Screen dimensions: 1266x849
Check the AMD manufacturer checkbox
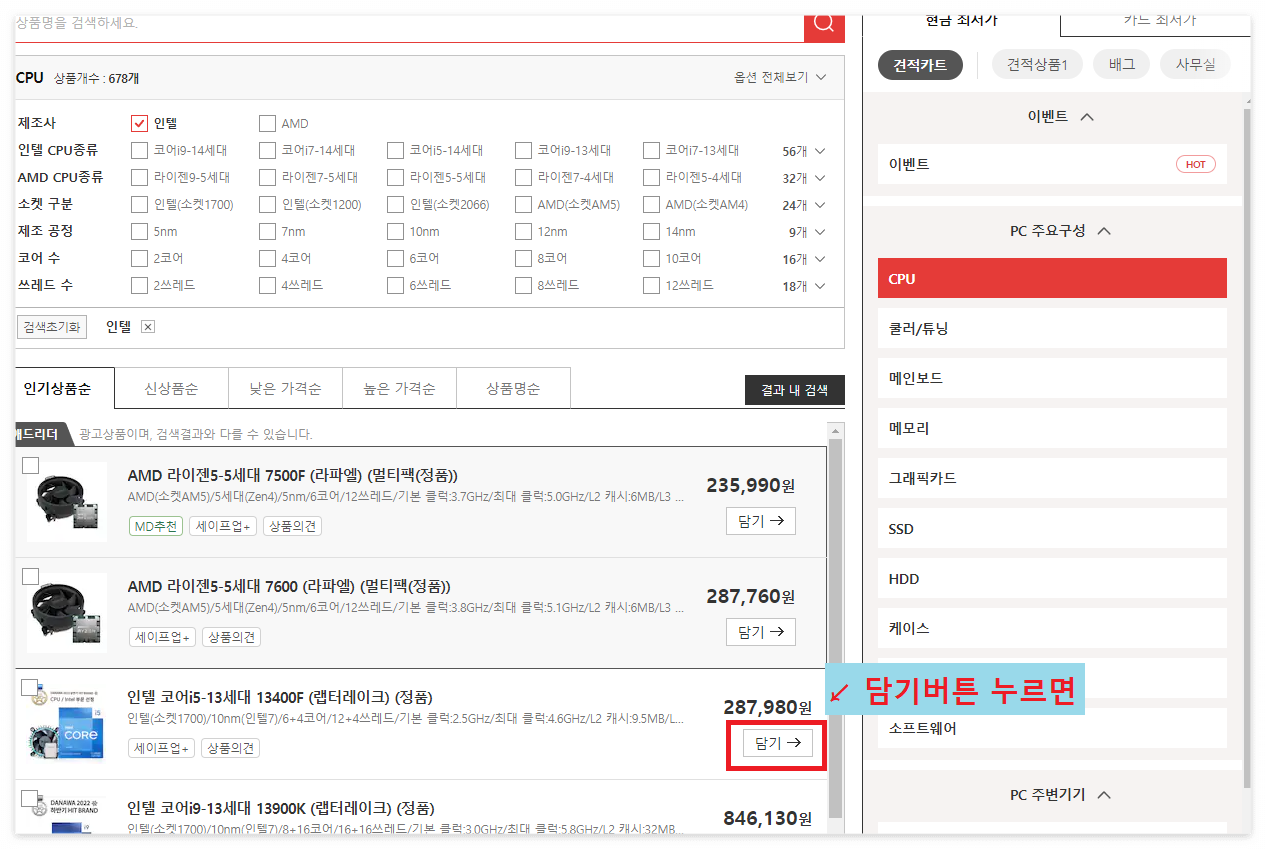point(267,124)
